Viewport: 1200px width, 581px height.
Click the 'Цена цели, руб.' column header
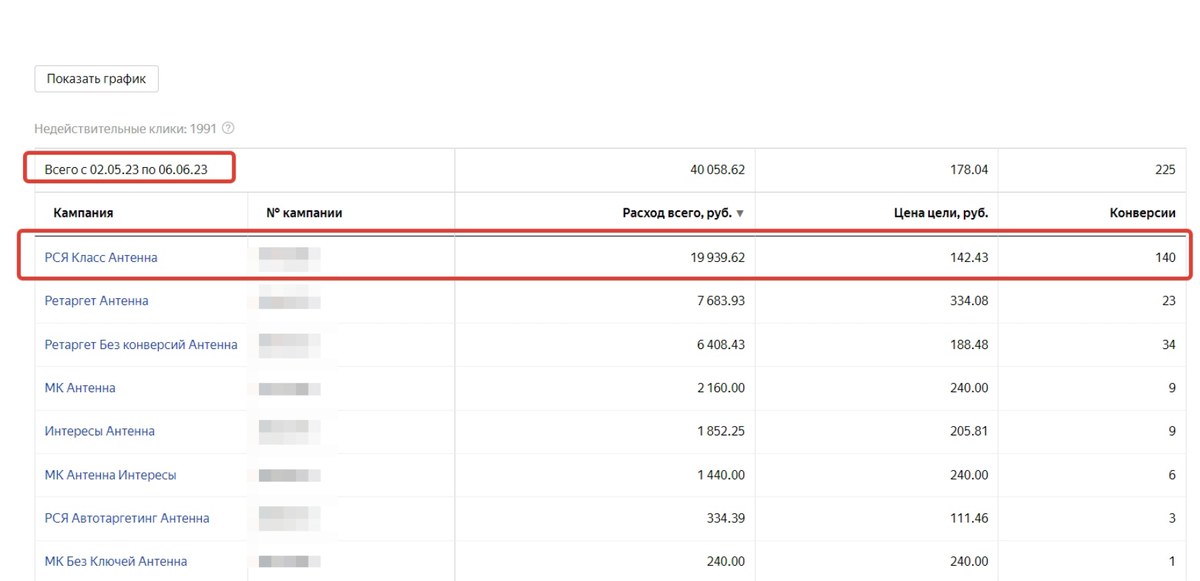click(x=941, y=213)
